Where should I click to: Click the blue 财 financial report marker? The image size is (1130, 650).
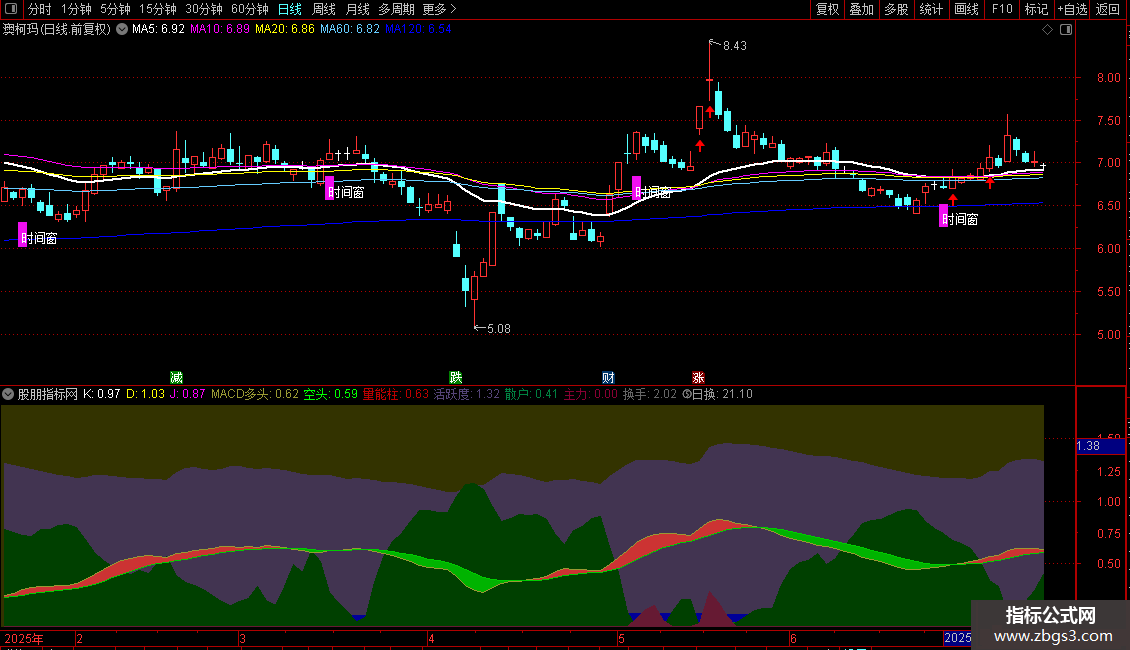click(608, 378)
